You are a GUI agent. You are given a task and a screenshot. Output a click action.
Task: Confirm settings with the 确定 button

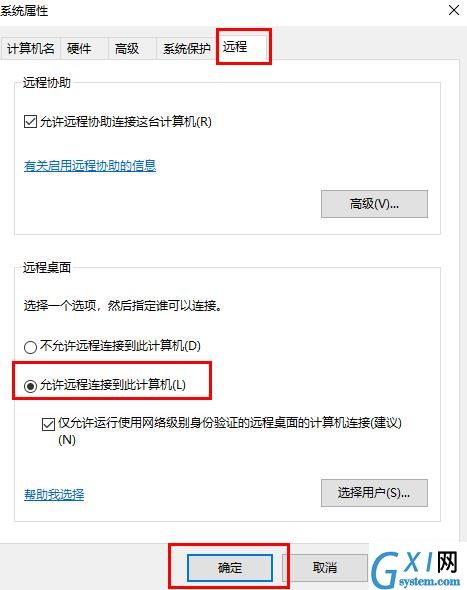(x=230, y=567)
